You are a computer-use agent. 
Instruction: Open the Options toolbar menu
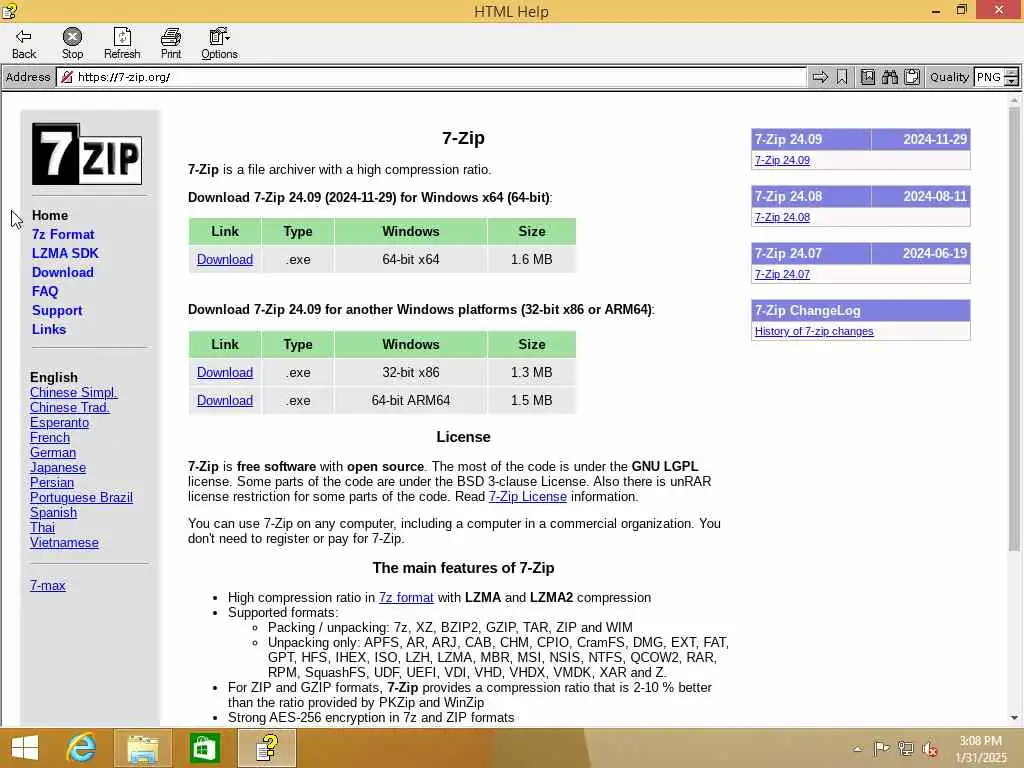pos(219,44)
